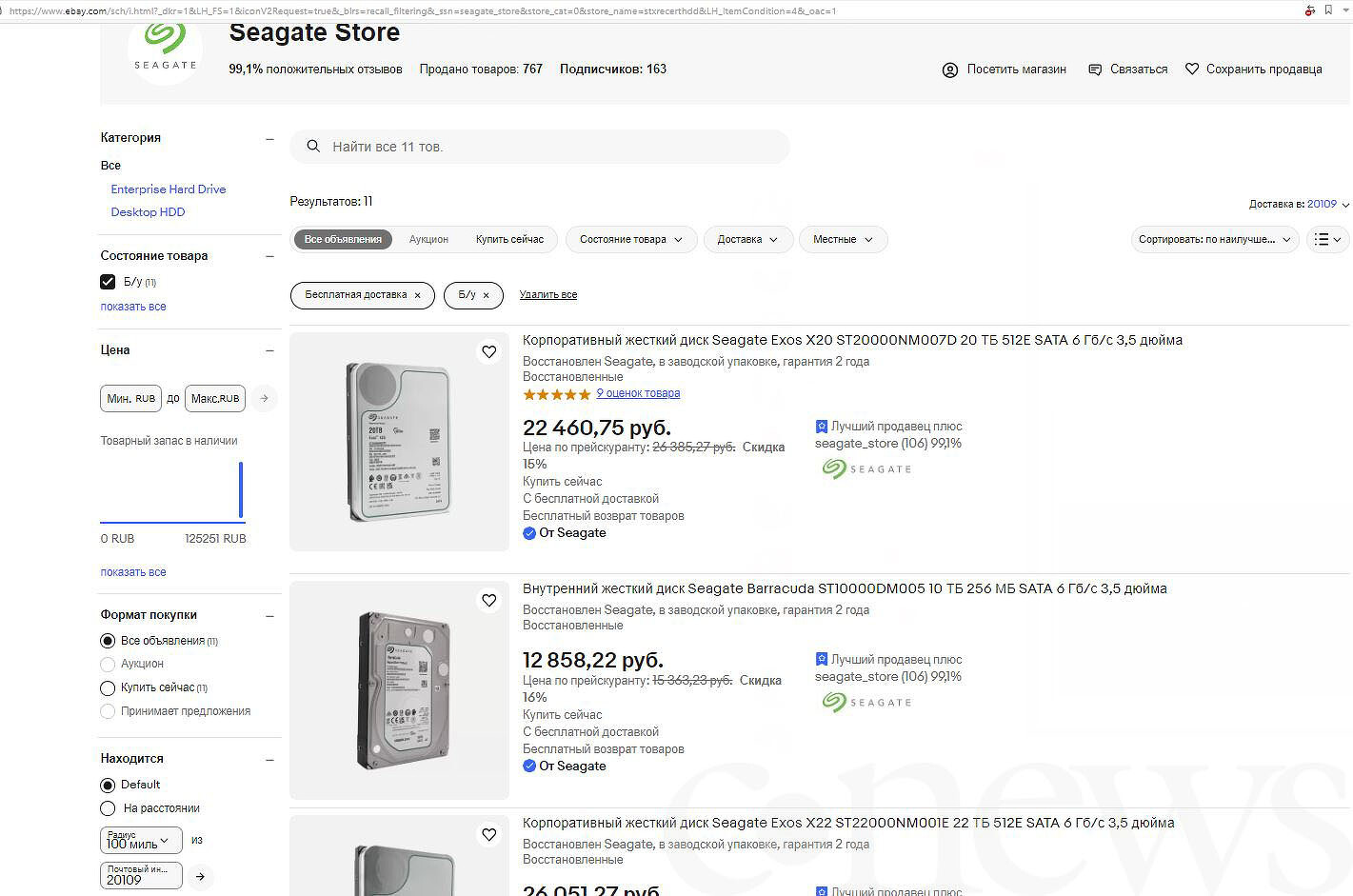
Task: Switch to 'Купить сейчас' tab
Action: [x=509, y=240]
